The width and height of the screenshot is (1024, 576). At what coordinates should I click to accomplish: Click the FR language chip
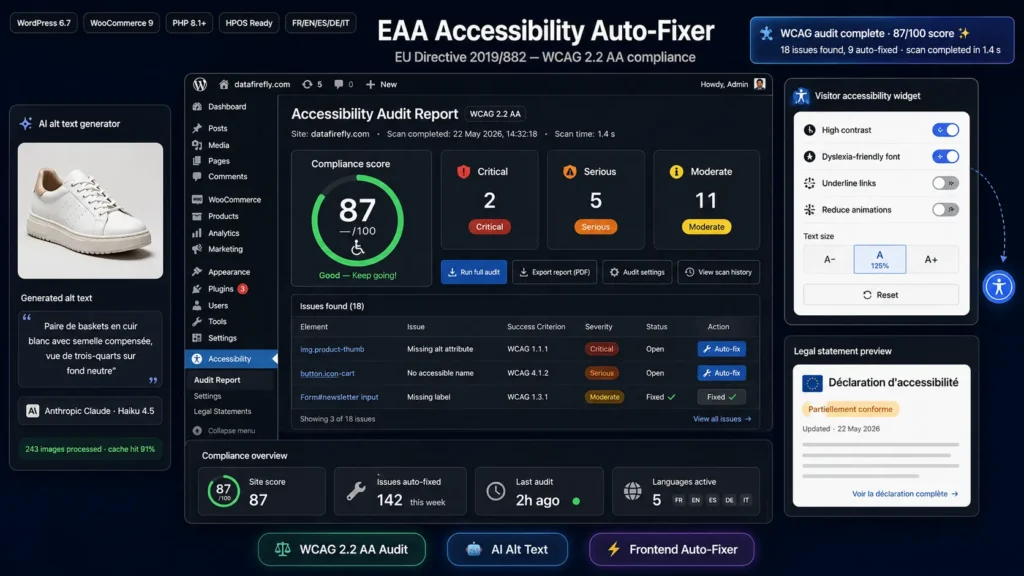[x=679, y=500]
